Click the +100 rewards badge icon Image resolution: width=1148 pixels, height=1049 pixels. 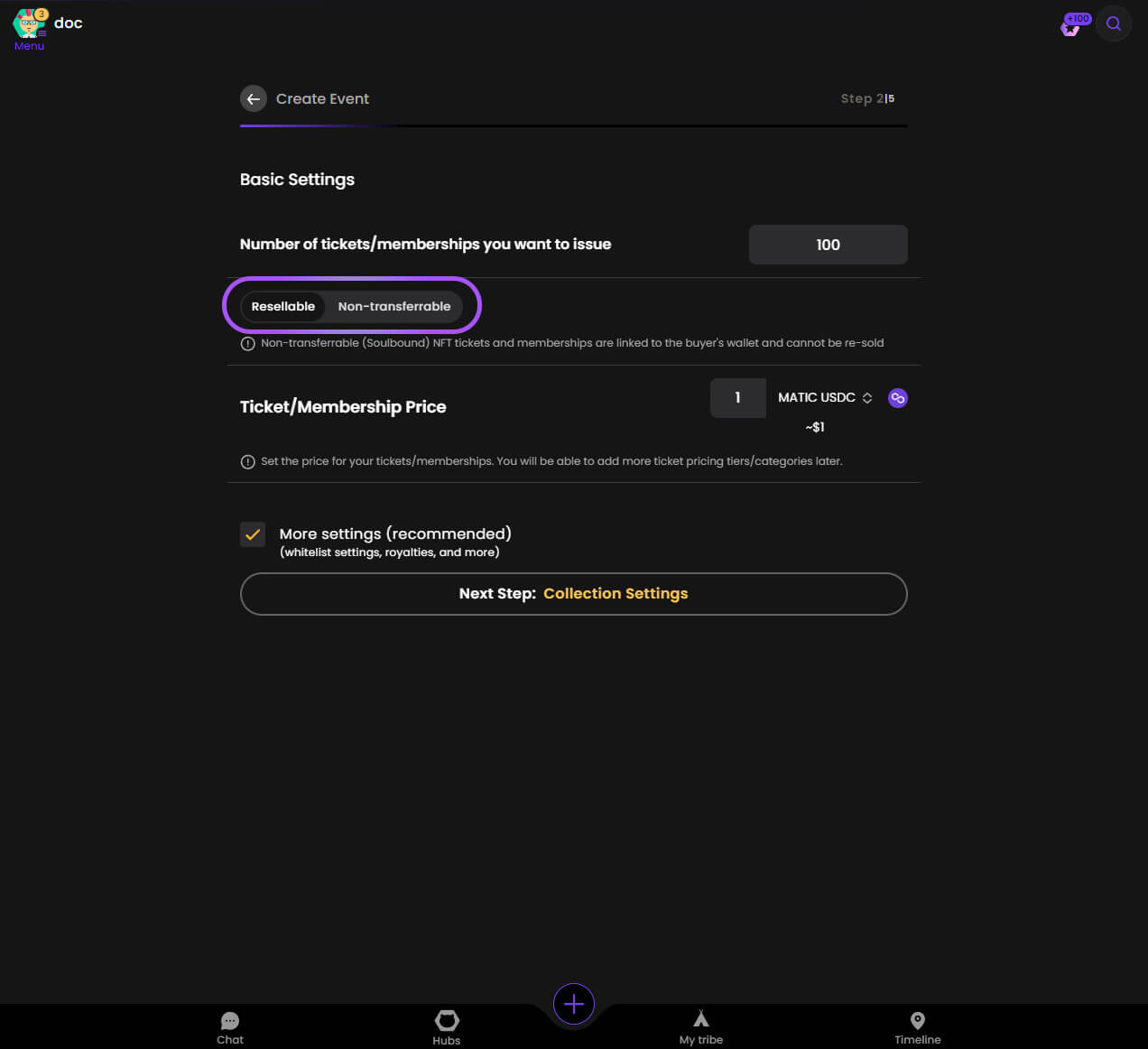tap(1075, 24)
